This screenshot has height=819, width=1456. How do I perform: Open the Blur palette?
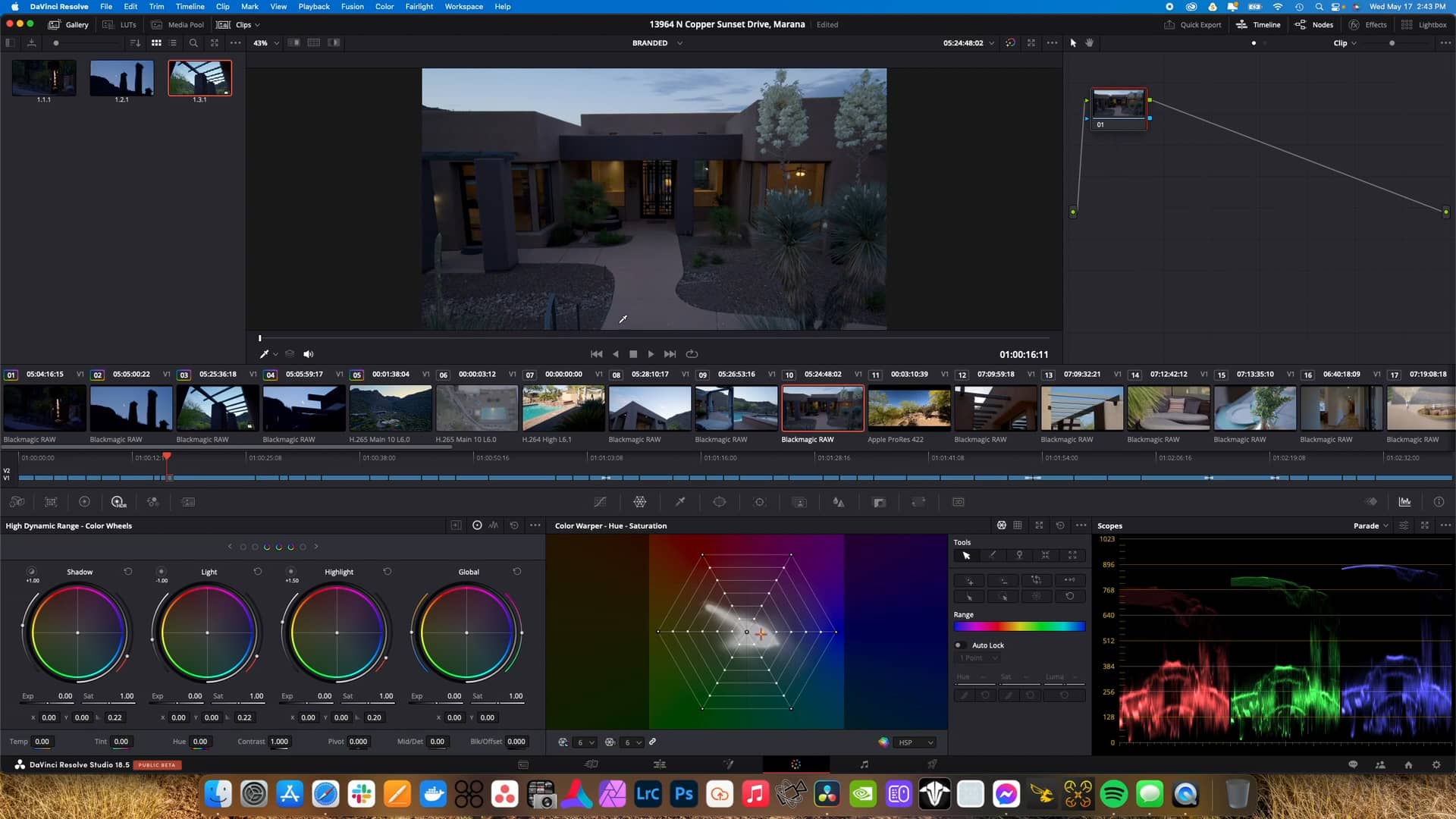point(838,501)
